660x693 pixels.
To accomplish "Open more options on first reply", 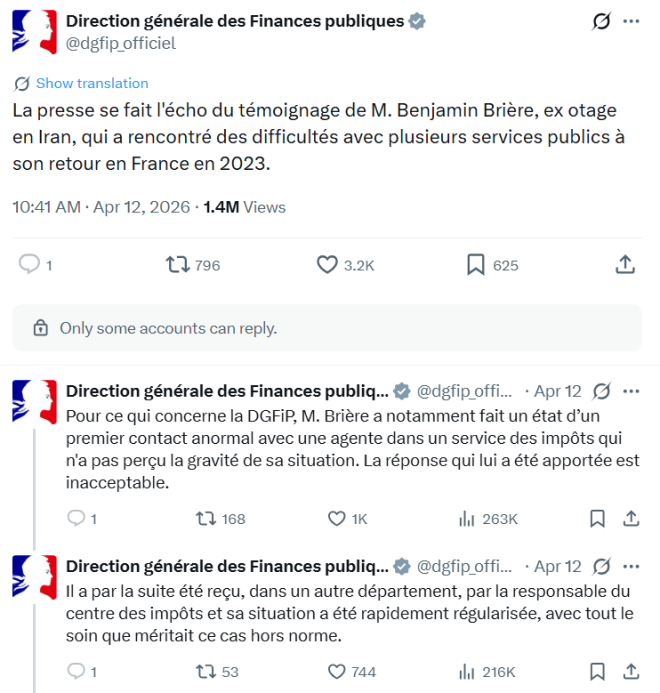I will pos(631,391).
